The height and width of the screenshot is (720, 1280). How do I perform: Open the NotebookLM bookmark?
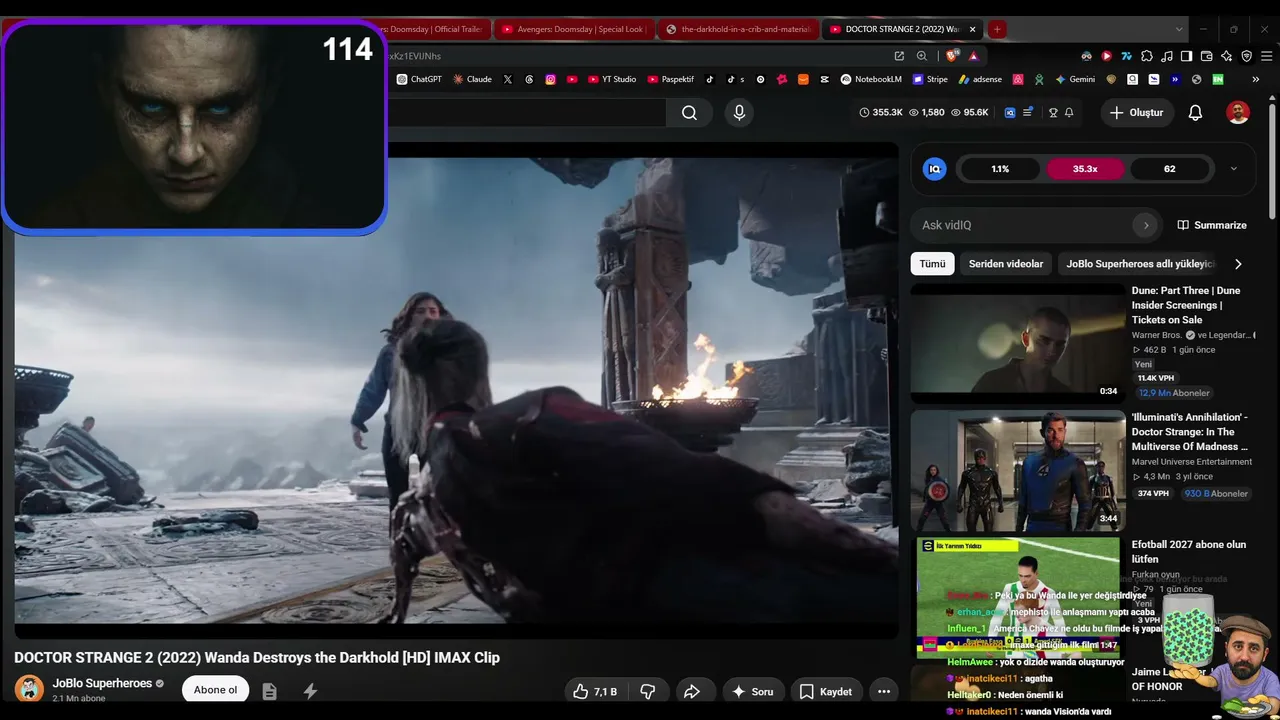click(872, 79)
